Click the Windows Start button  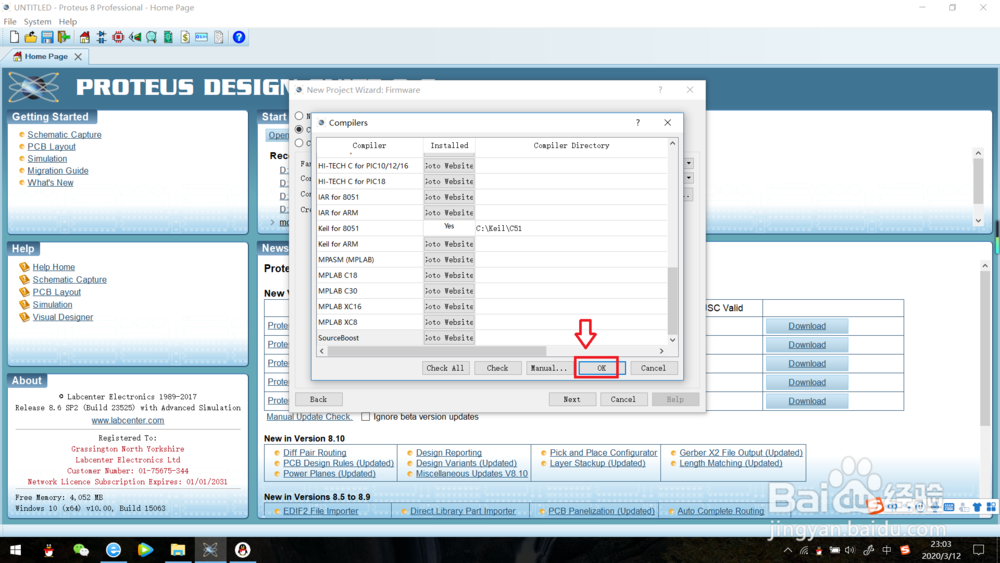point(15,550)
